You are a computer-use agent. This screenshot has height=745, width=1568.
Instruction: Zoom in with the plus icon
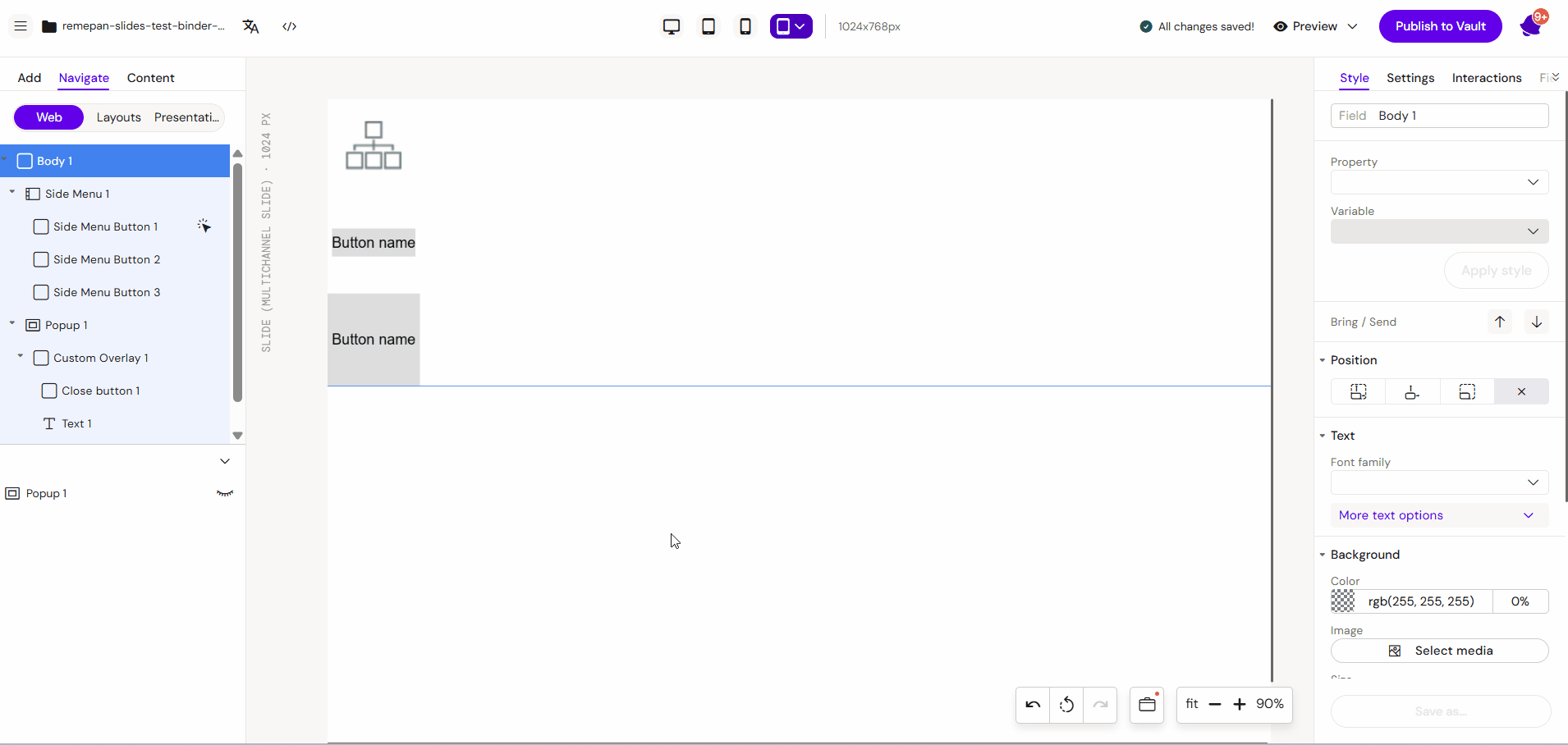[x=1240, y=704]
